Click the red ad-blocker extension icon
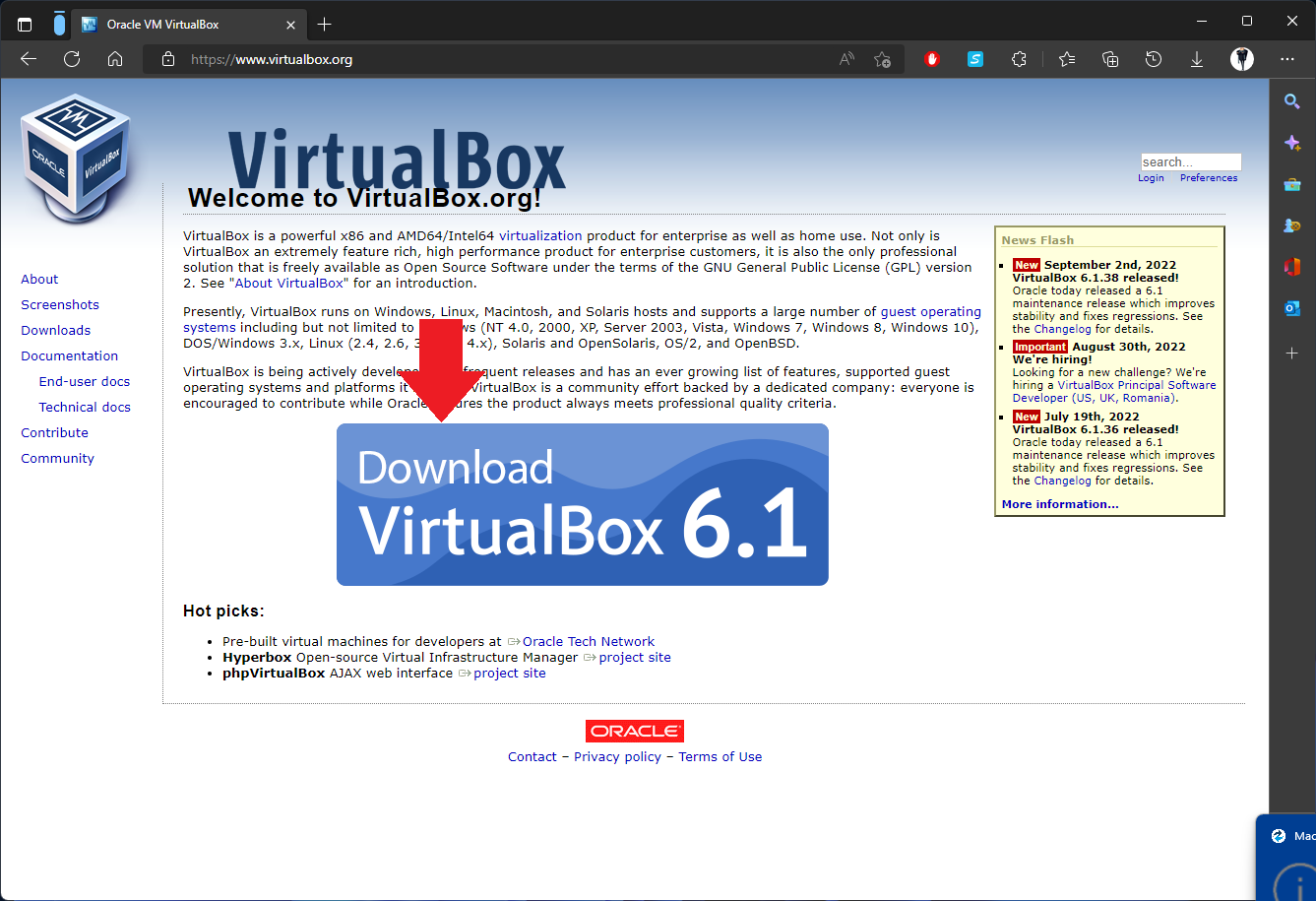The image size is (1316, 901). 931,59
